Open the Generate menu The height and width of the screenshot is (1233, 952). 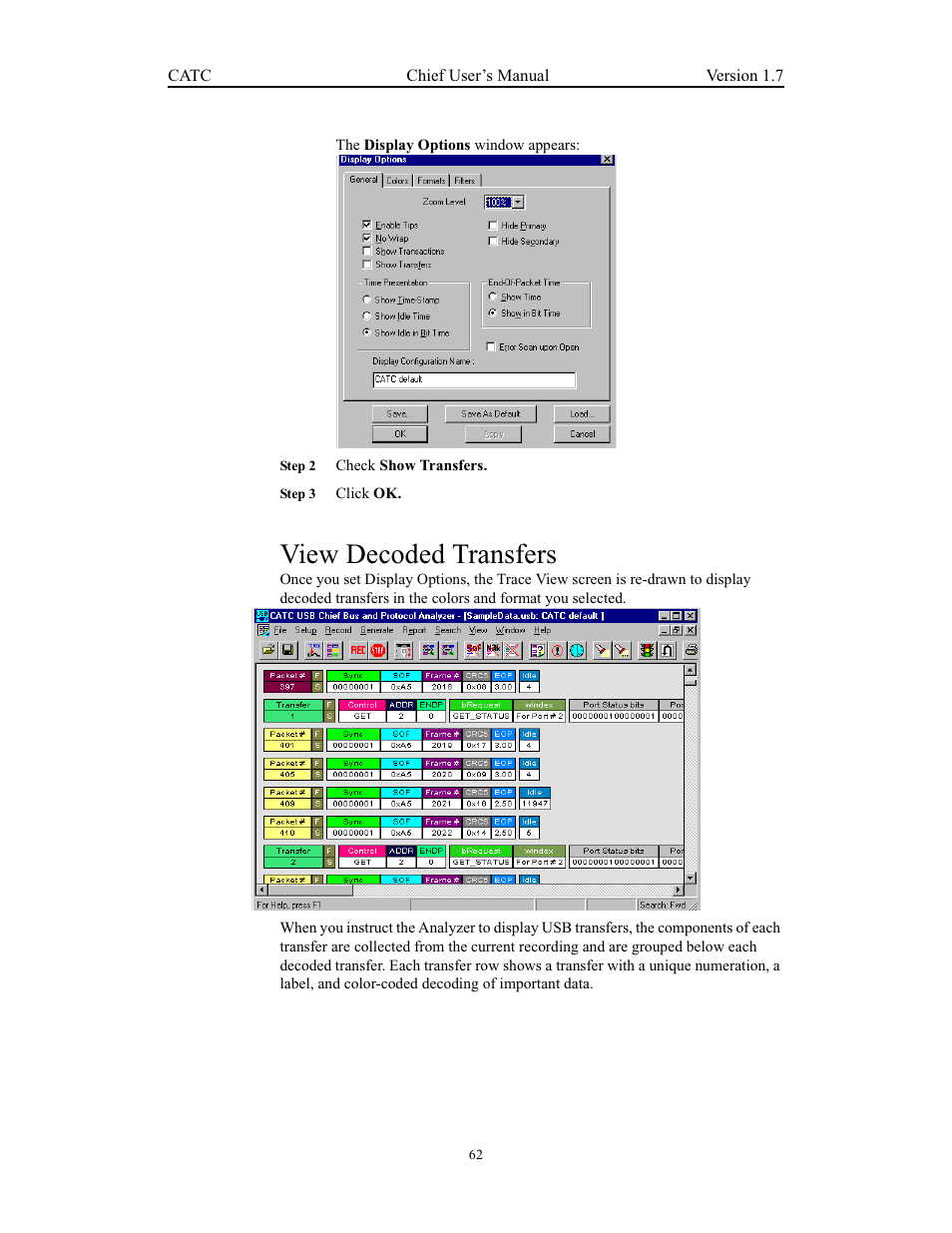376,630
